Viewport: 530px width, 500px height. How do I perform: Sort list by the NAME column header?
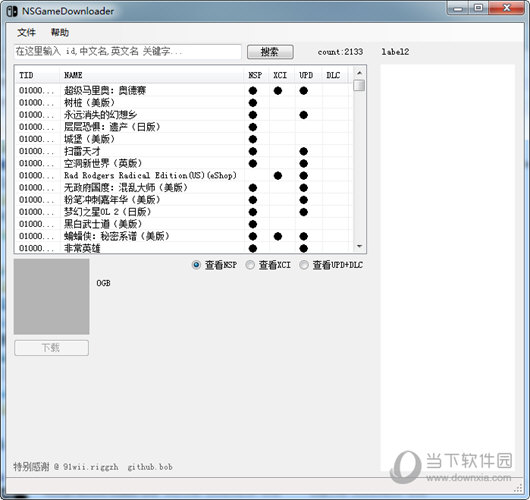(x=151, y=75)
